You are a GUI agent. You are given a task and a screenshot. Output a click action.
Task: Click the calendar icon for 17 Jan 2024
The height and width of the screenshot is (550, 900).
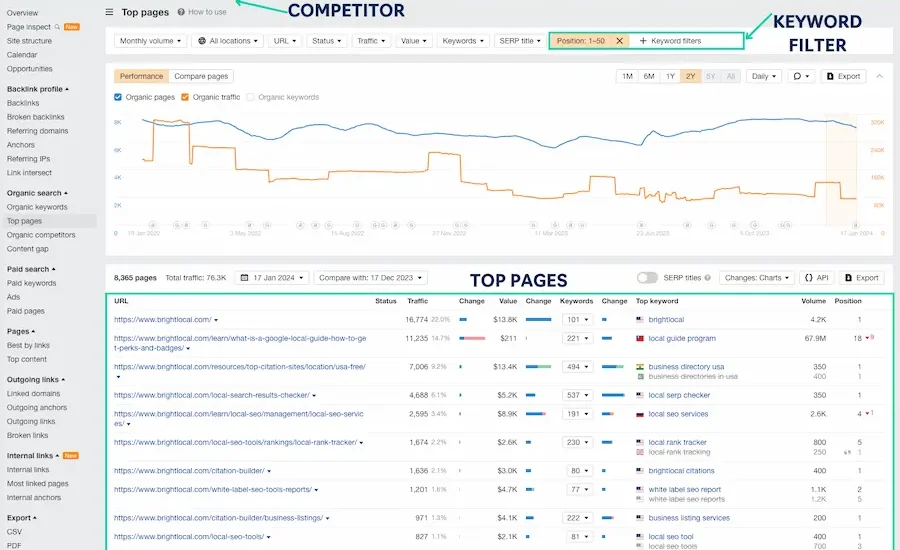[243, 278]
